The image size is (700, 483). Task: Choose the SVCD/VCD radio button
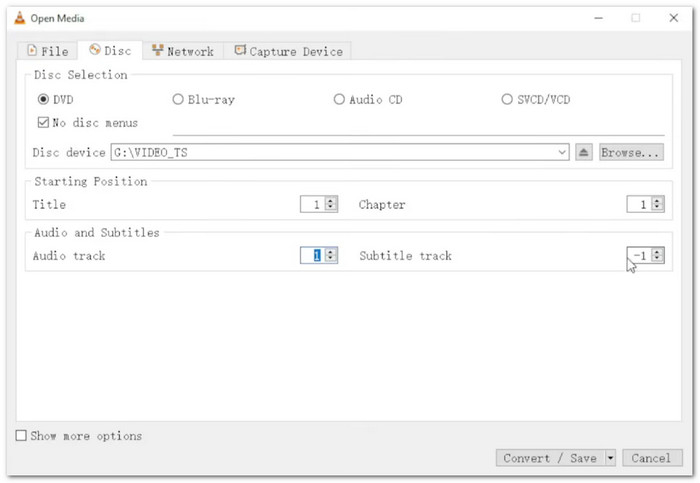(507, 99)
